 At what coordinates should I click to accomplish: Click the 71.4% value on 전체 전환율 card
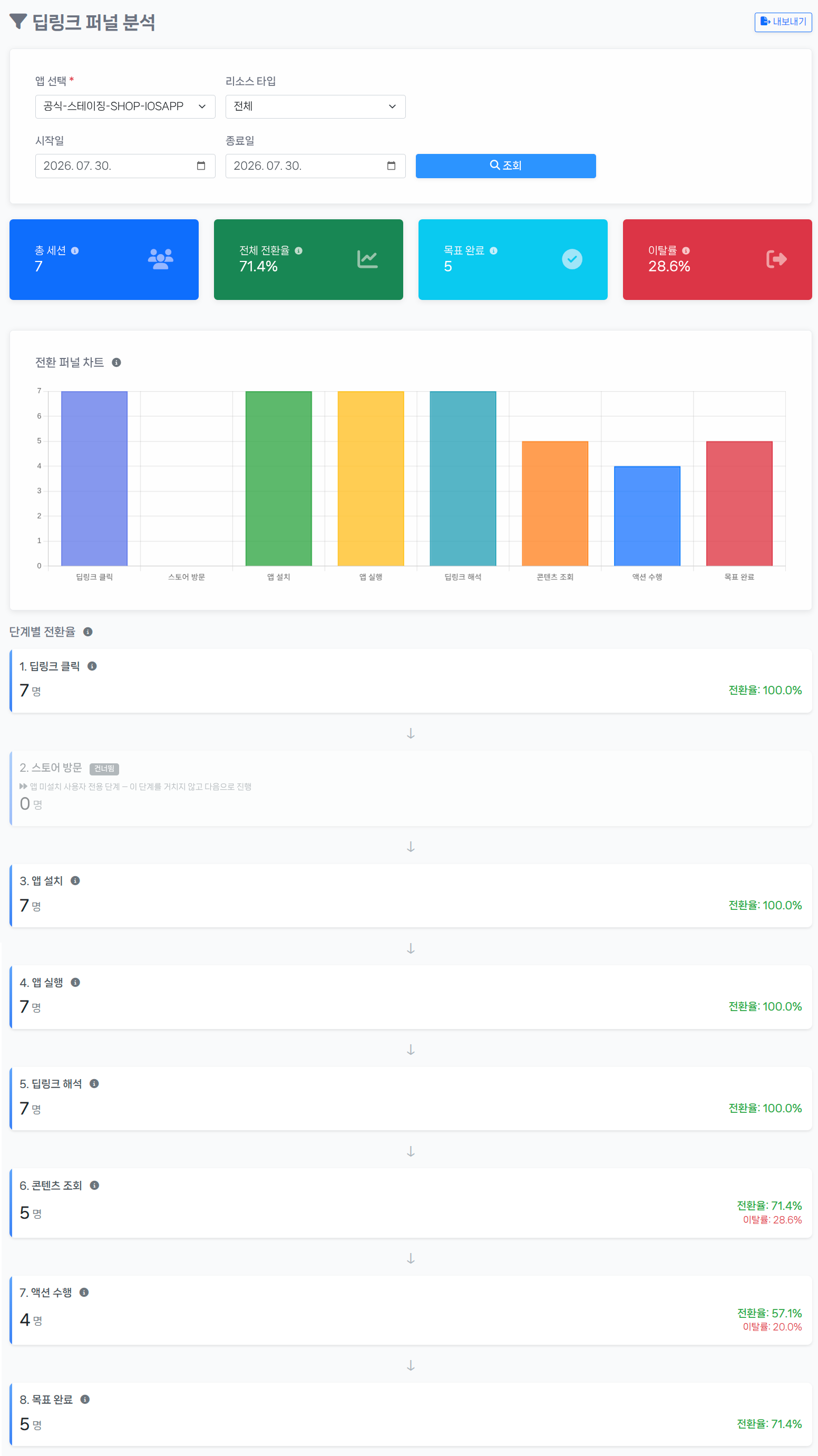(x=258, y=266)
